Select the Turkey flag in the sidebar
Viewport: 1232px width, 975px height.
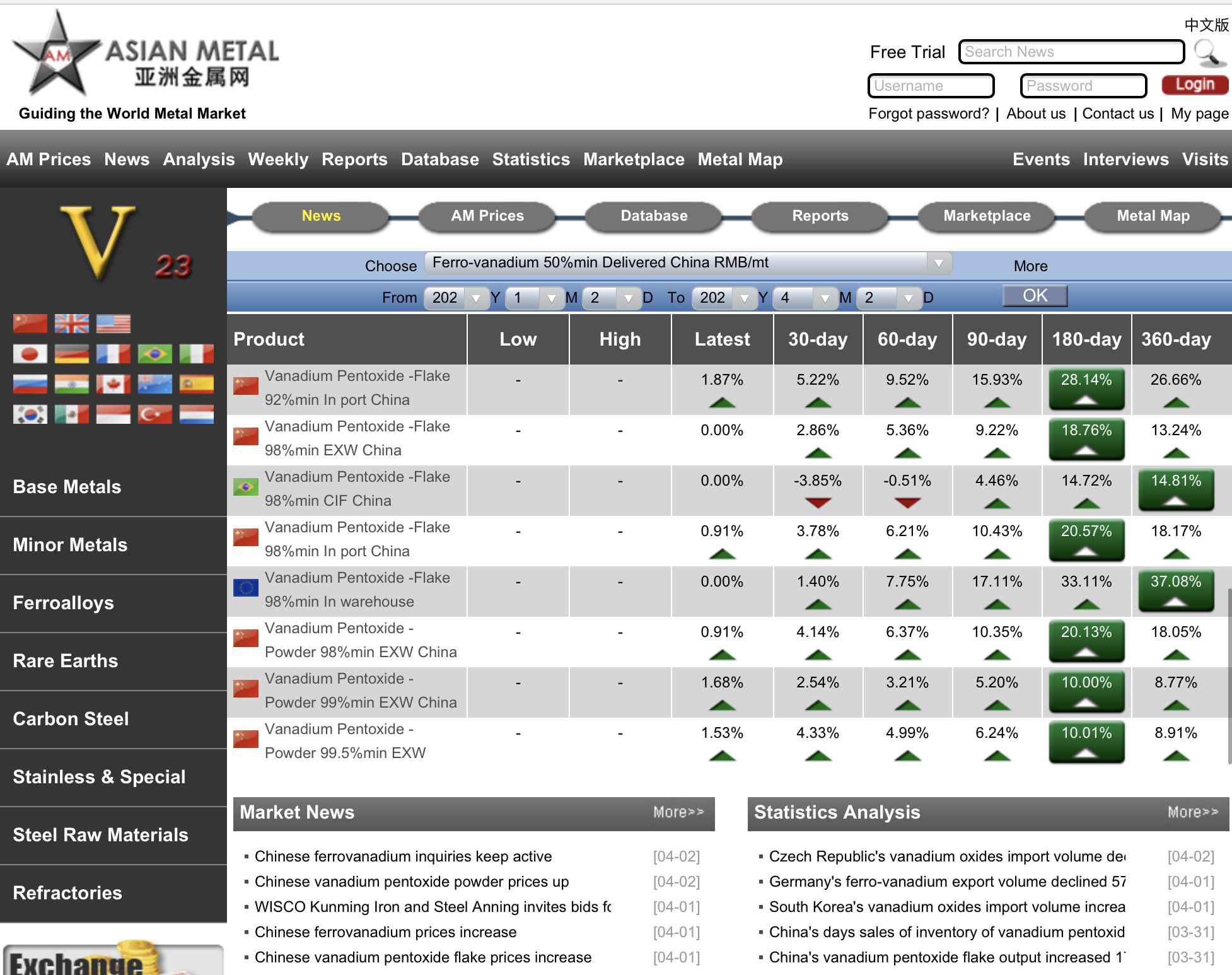click(155, 414)
